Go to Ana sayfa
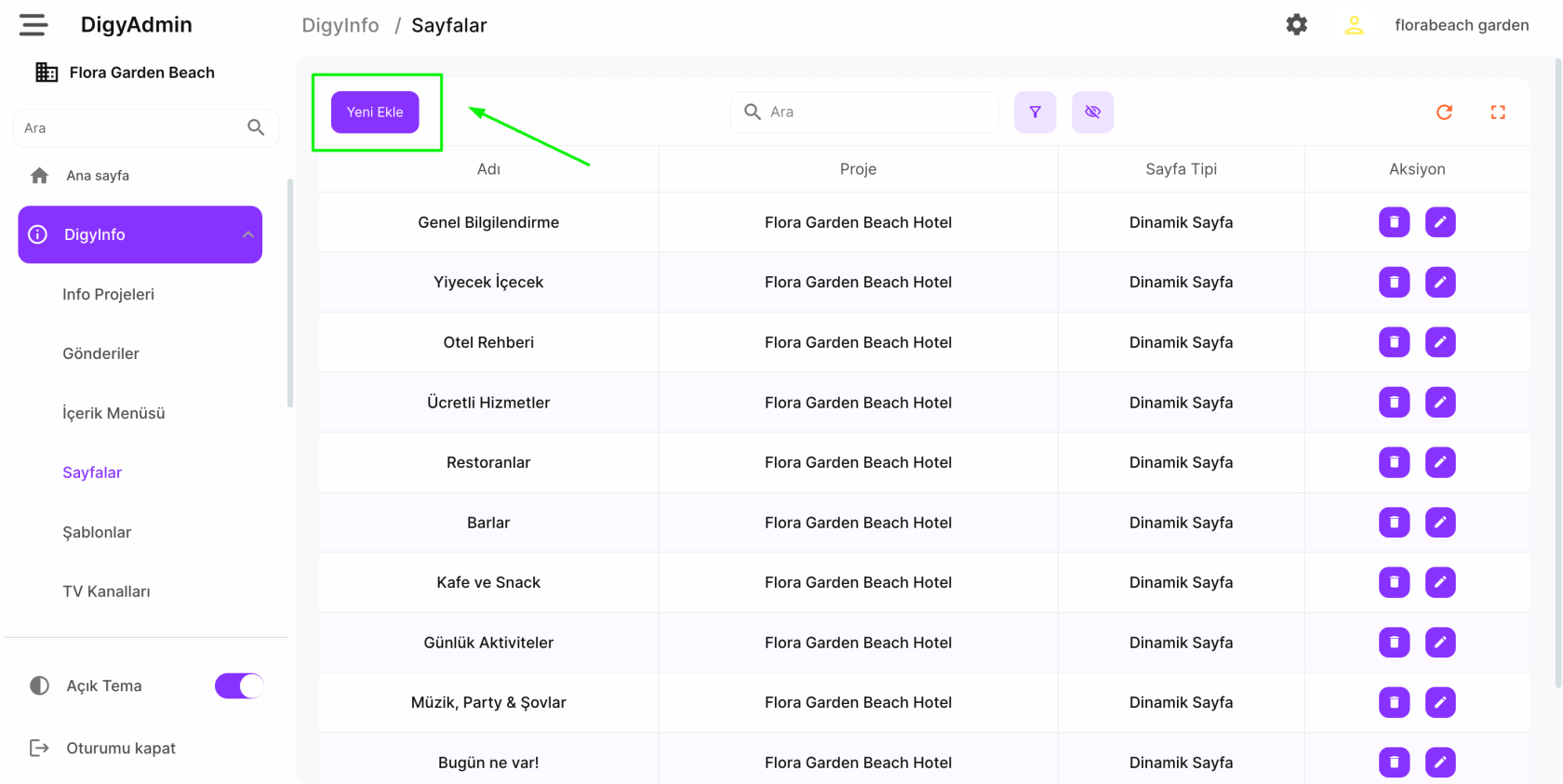1563x784 pixels. coord(98,176)
